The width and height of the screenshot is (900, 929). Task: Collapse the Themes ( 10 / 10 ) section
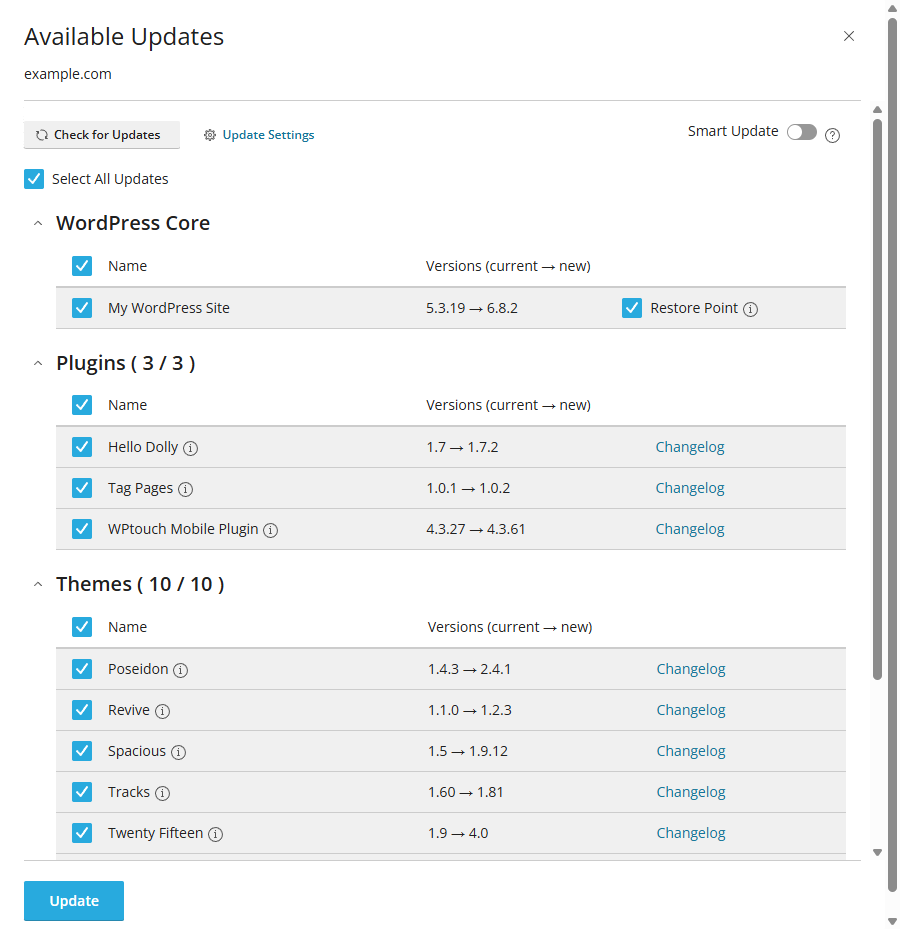(x=38, y=584)
